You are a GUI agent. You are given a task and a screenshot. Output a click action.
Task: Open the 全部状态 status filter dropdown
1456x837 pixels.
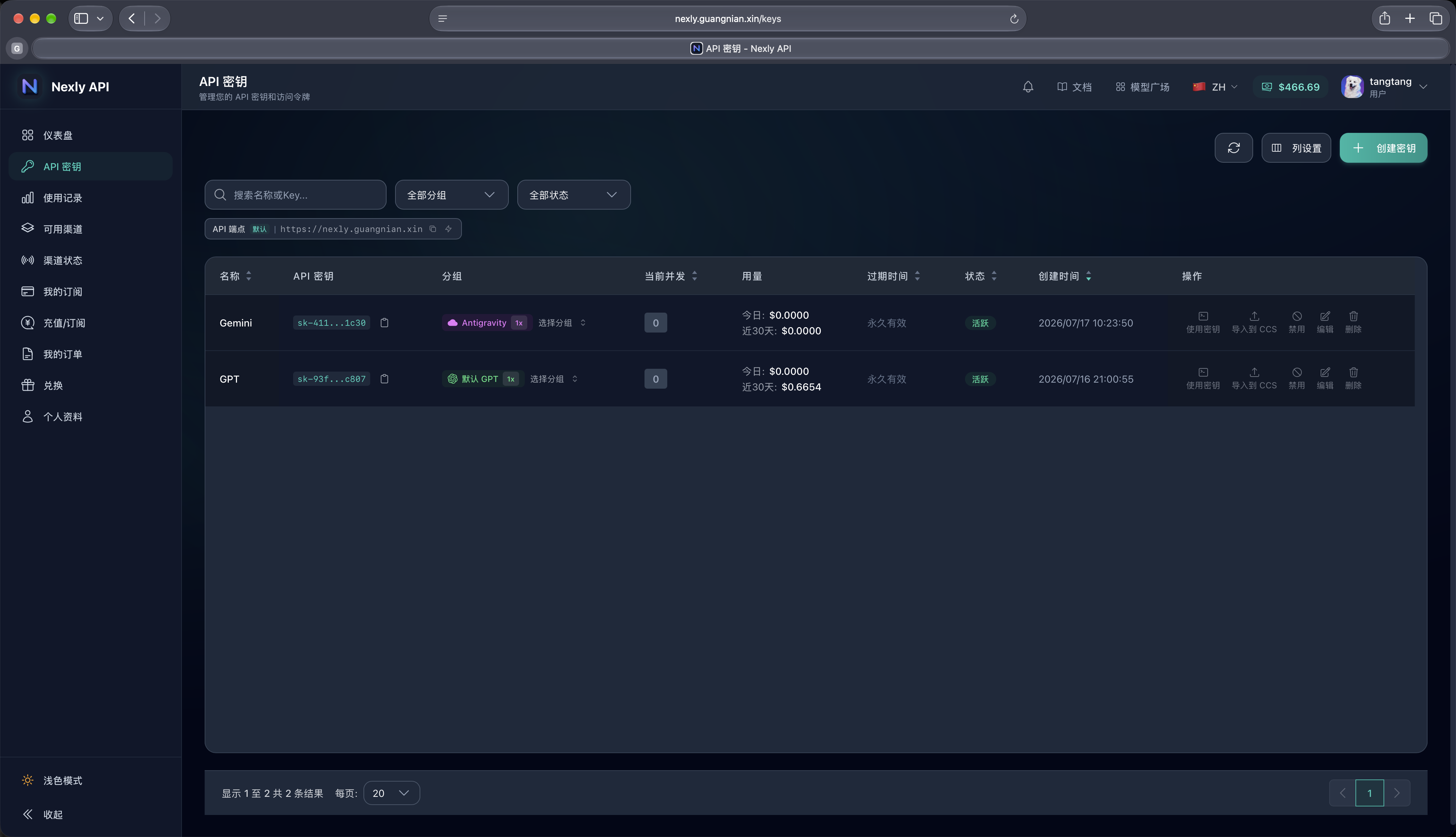[x=574, y=195]
